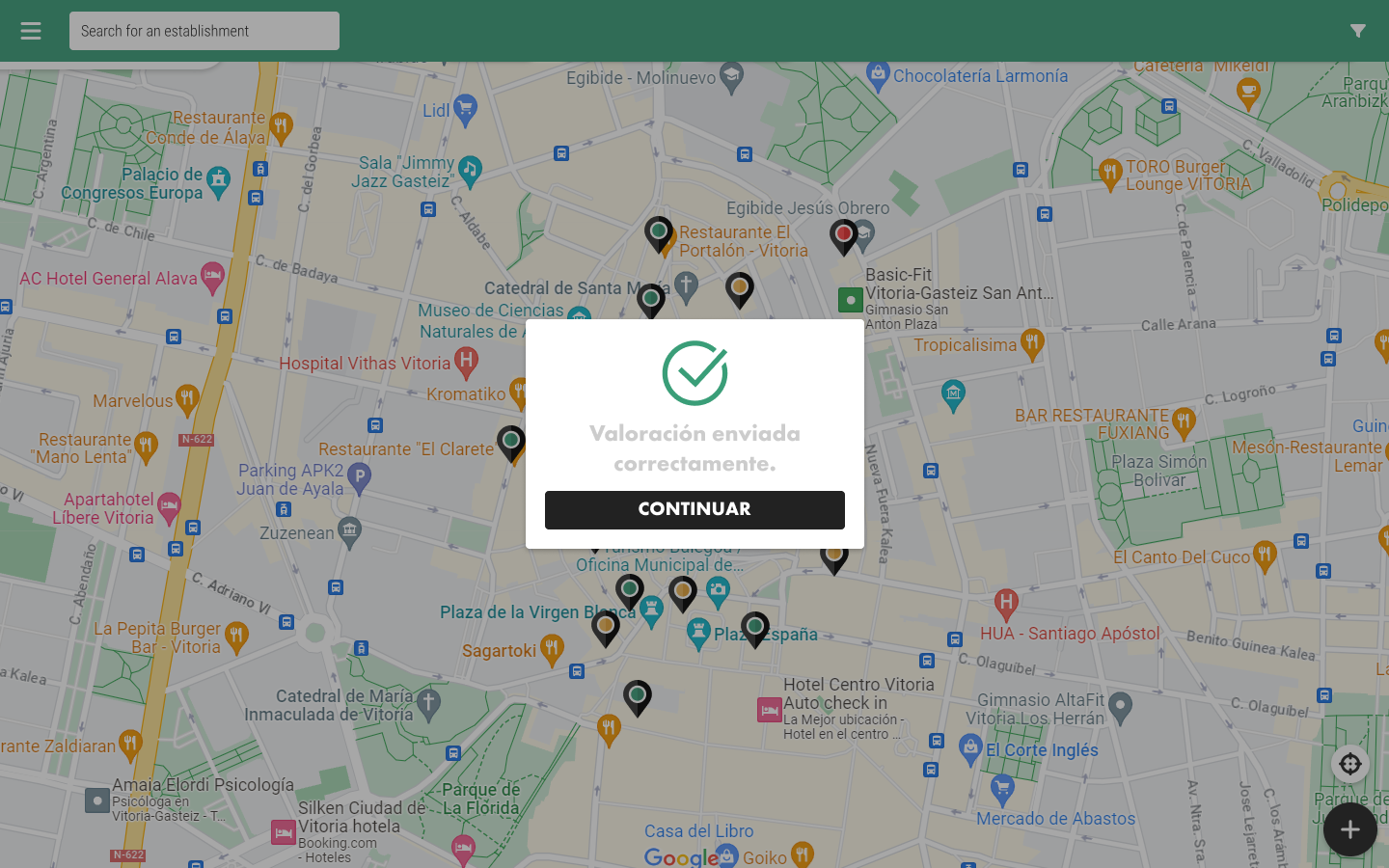This screenshot has height=868, width=1389.
Task: Click the La Pepita Burger Bar label
Action: (157, 637)
